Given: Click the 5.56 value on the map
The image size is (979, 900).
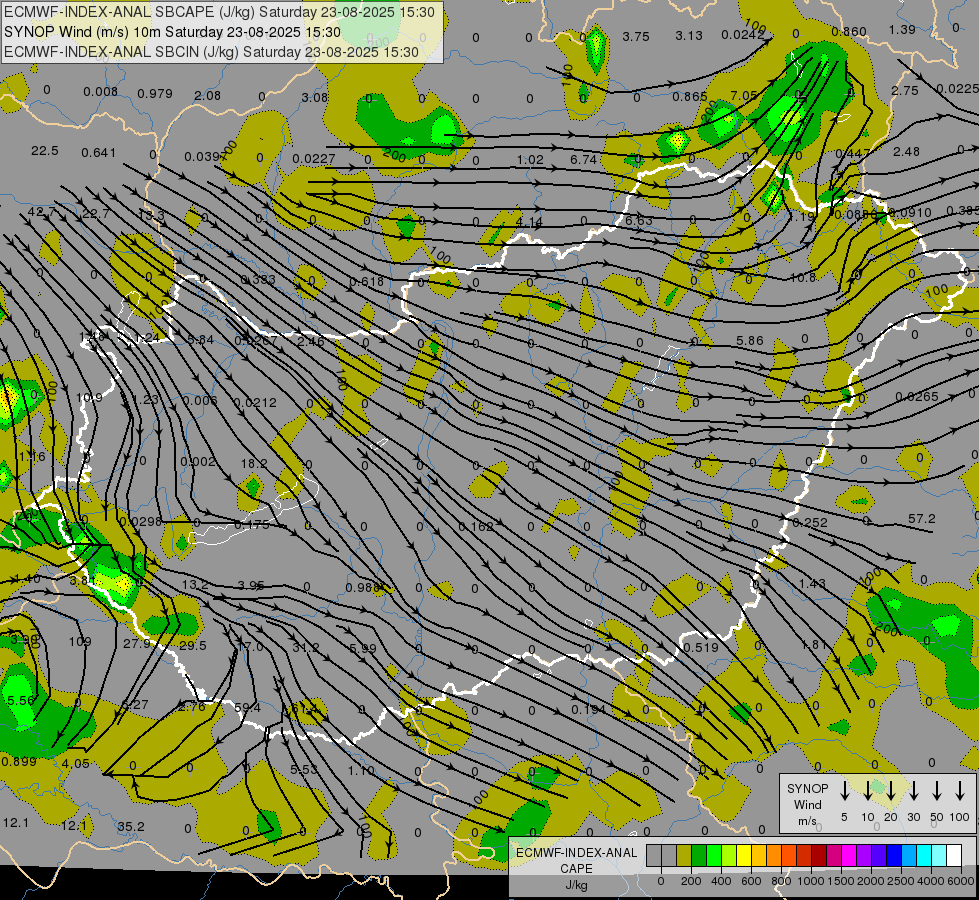Looking at the screenshot, I should [x=21, y=700].
